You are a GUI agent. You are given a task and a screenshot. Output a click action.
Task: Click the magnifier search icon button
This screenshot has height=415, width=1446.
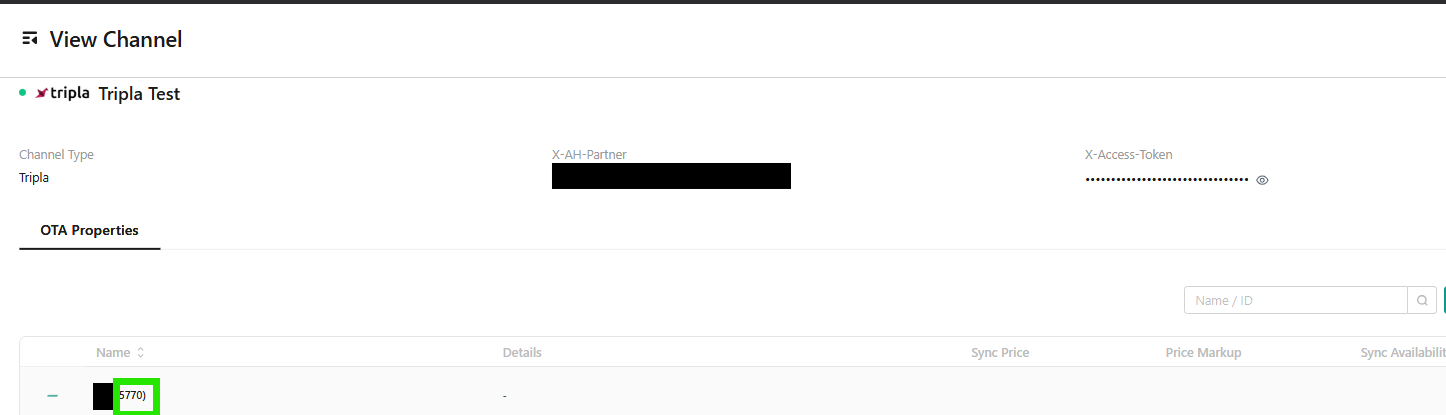tap(1421, 300)
